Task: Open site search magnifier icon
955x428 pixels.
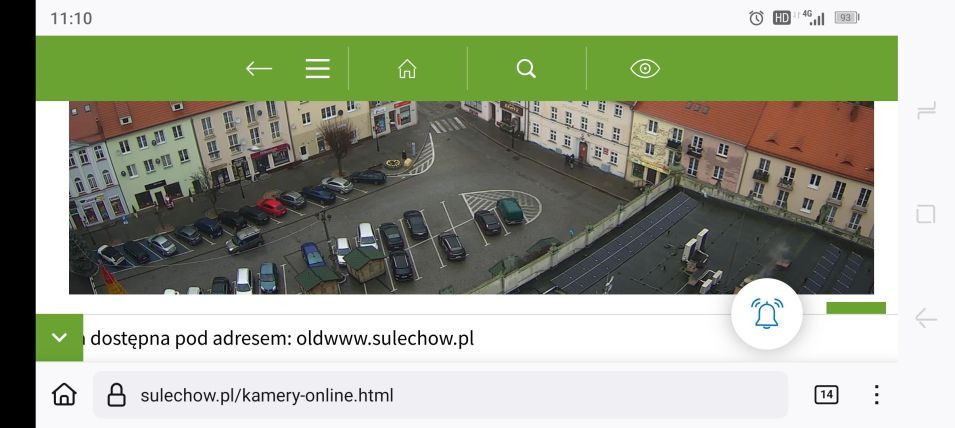Action: click(x=526, y=69)
